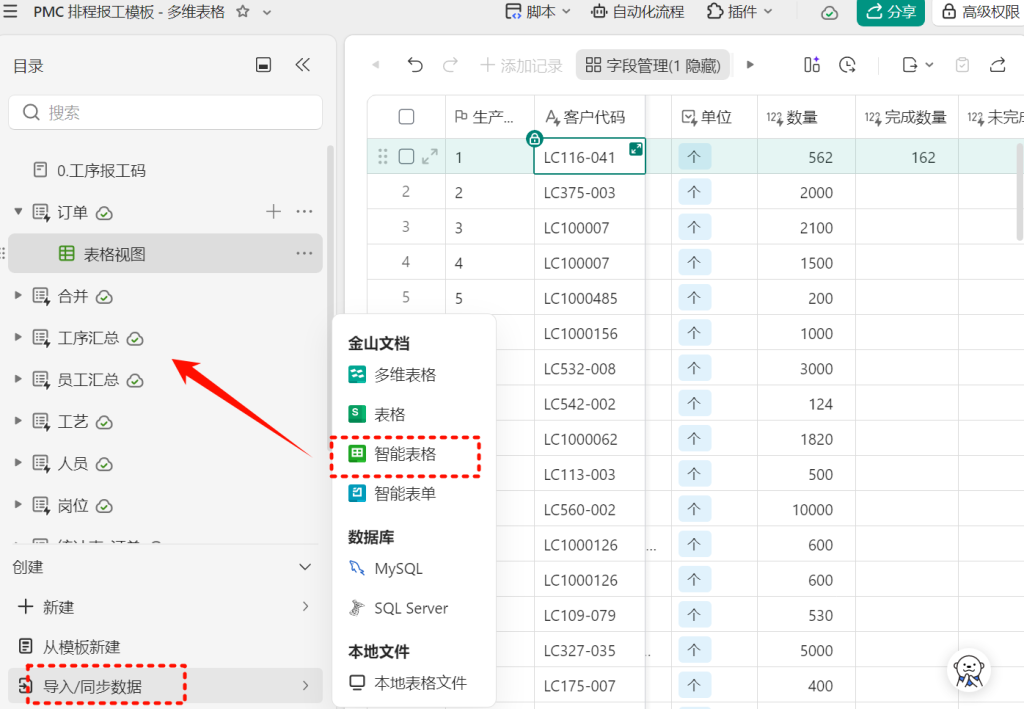Image resolution: width=1024 pixels, height=709 pixels.
Task: Expand the 工序汇总 table node
Action: coord(18,337)
